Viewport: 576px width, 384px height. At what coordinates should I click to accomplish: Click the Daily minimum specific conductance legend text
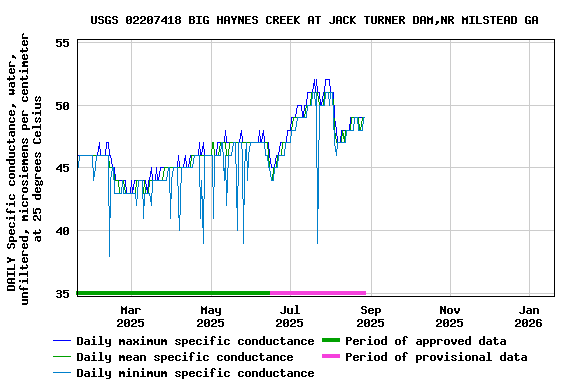[195, 373]
